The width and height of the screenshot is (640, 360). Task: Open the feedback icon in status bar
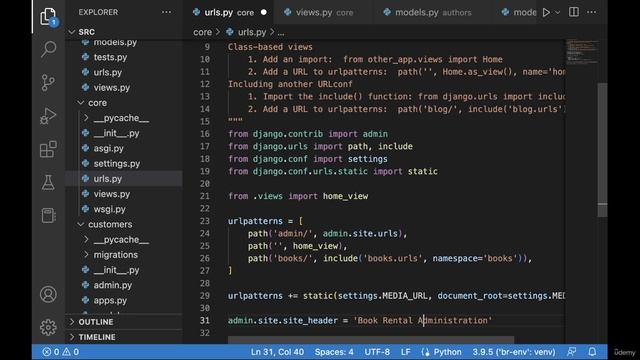[x=572, y=352]
